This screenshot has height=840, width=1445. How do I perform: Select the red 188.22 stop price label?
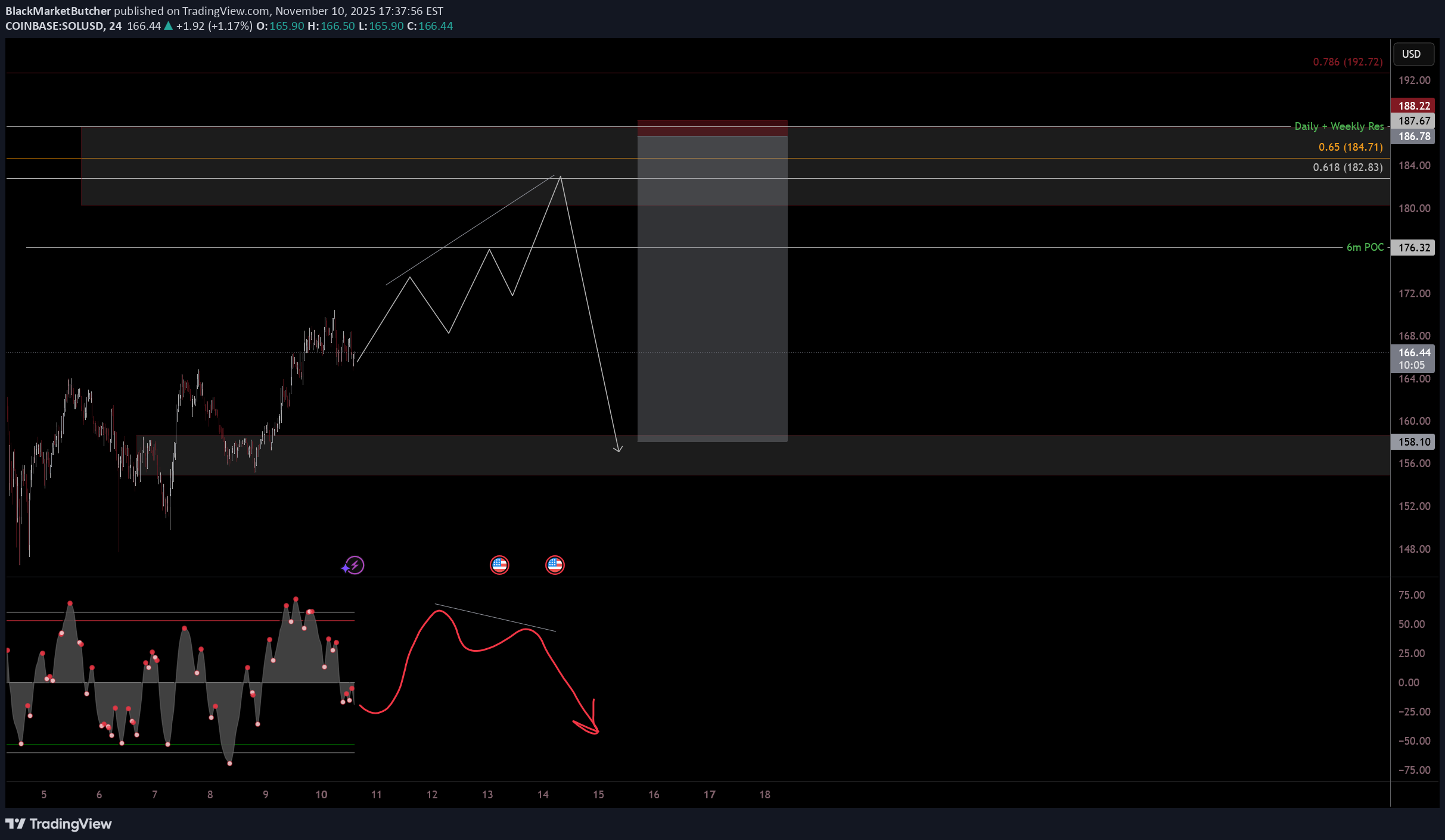1413,105
